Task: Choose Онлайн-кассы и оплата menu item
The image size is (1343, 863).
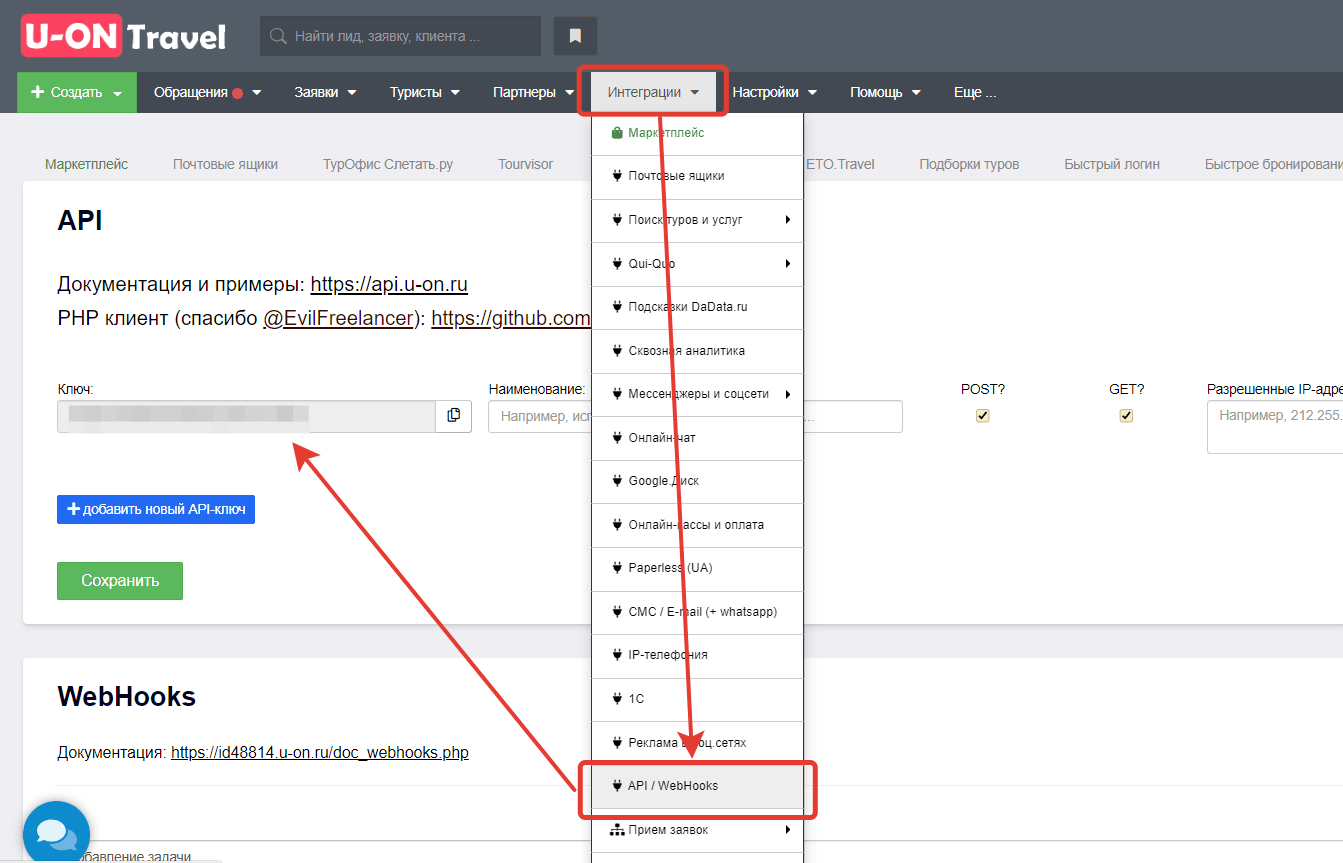Action: (x=697, y=525)
